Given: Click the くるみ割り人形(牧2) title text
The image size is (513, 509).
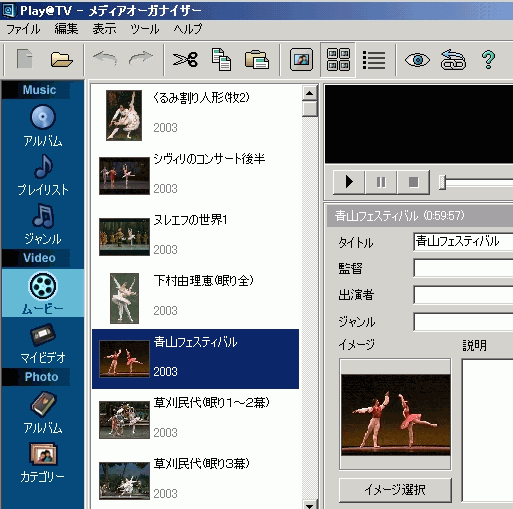Looking at the screenshot, I should point(201,98).
